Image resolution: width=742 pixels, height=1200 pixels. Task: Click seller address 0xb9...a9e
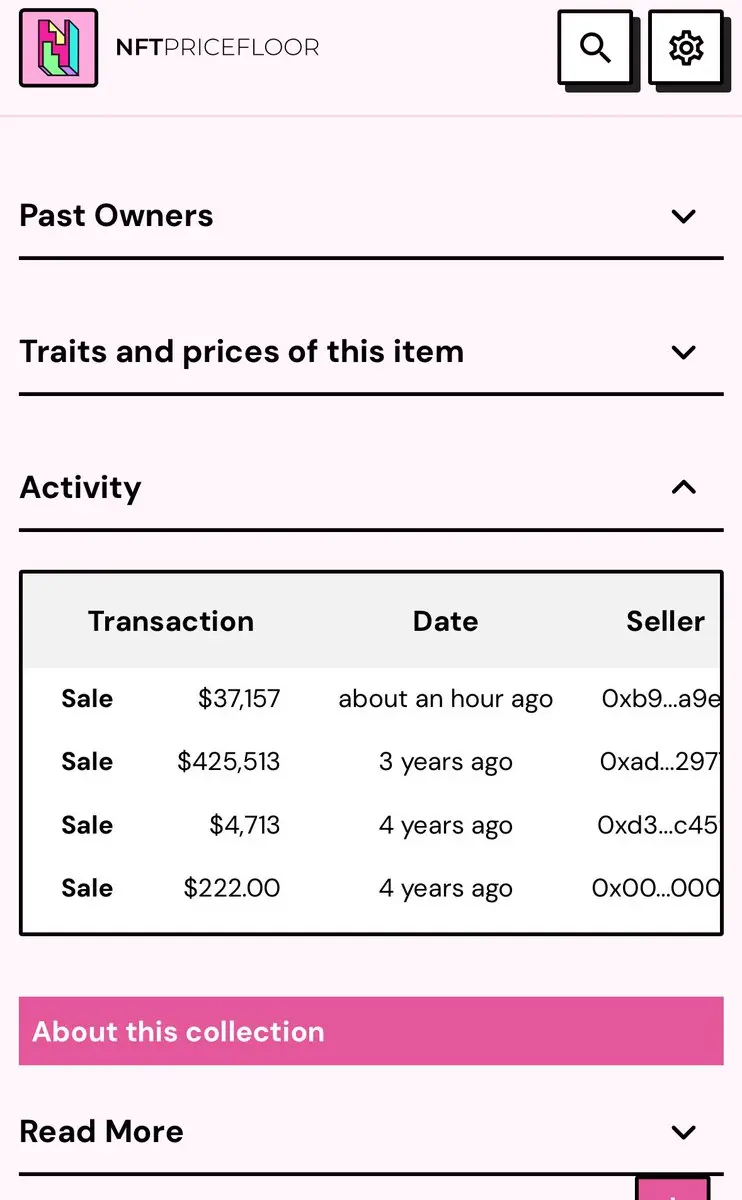click(660, 699)
